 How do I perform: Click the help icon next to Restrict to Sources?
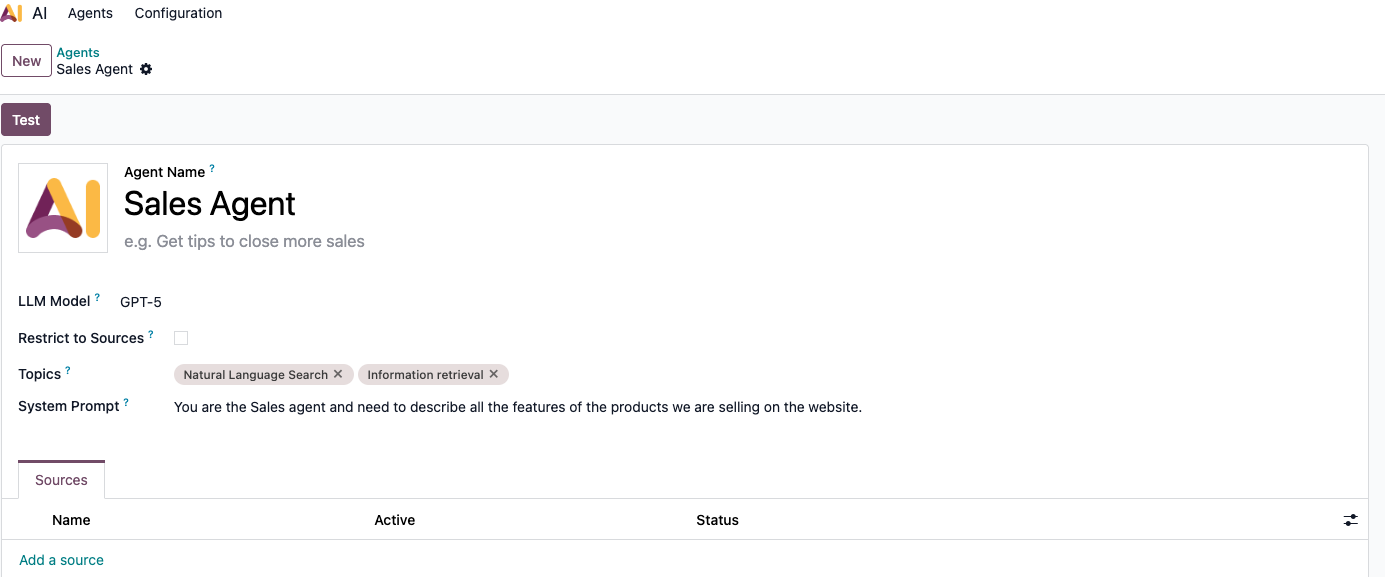(152, 332)
